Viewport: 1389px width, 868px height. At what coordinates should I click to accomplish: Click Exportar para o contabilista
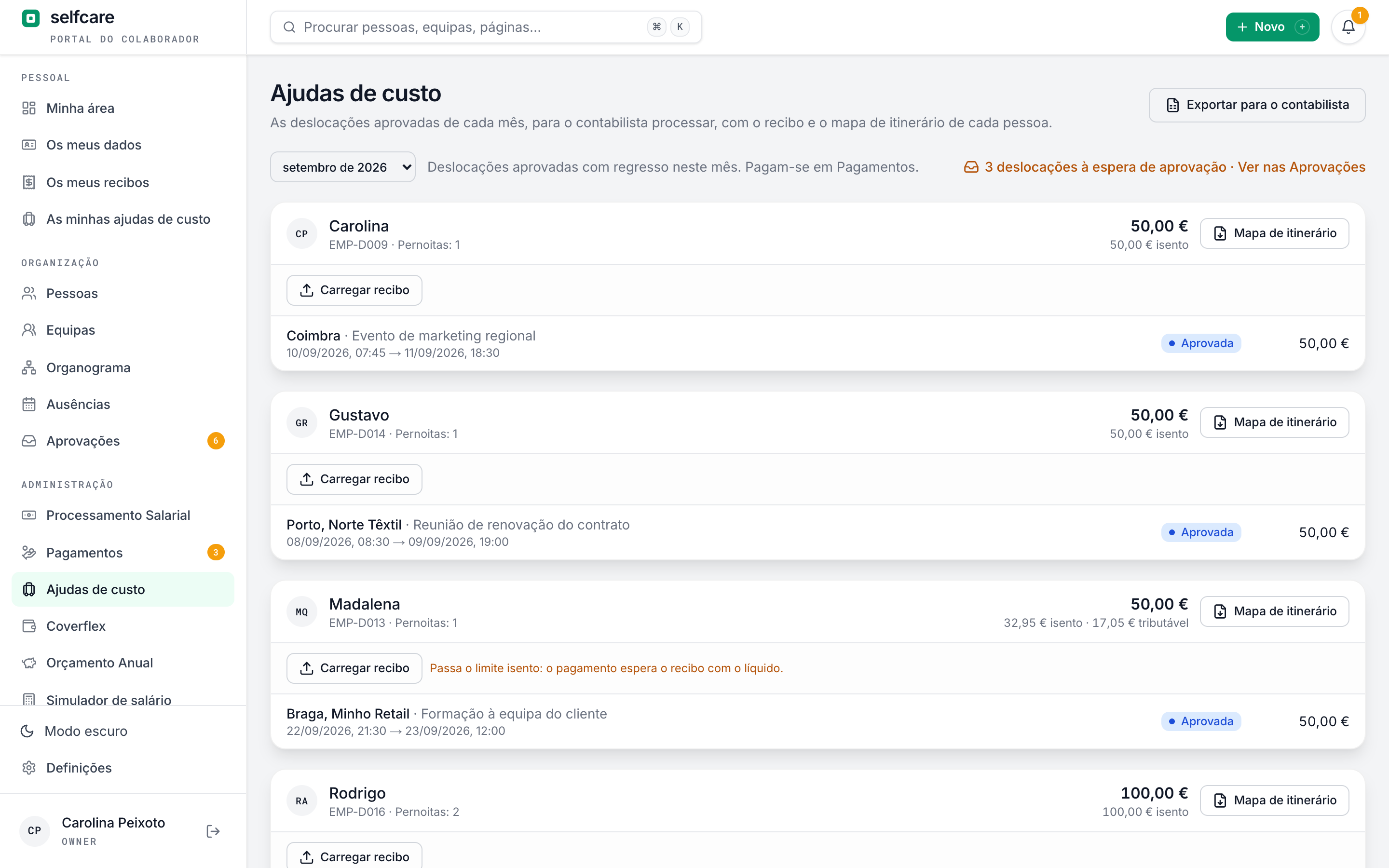[x=1257, y=105]
